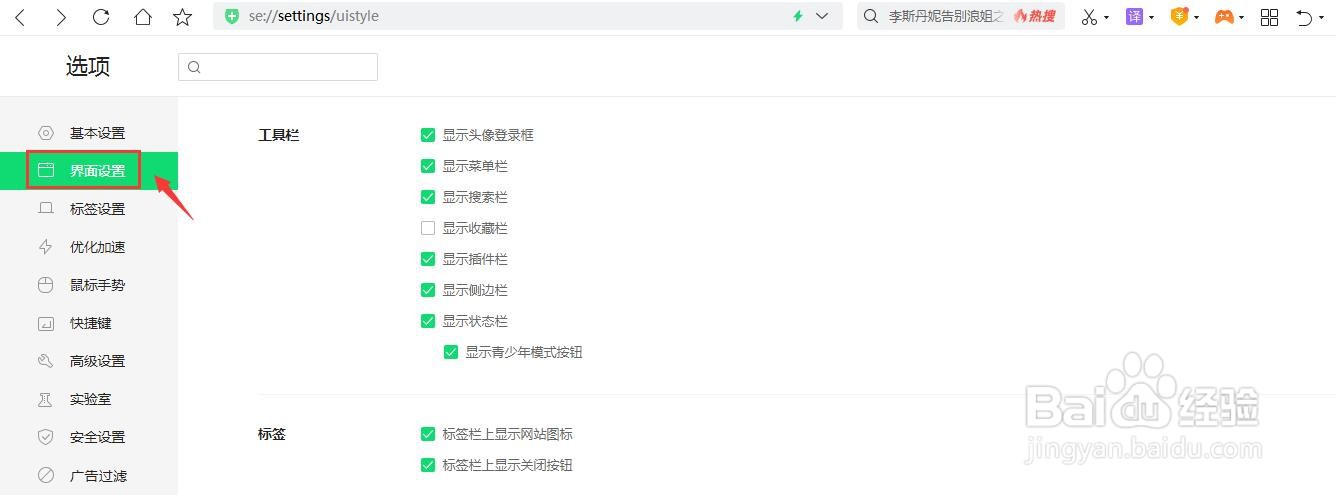
Task: Reload the current page
Action: pos(101,17)
